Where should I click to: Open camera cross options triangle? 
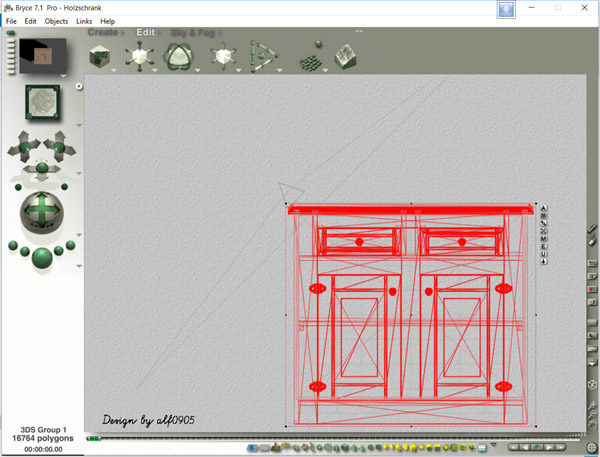79,173
